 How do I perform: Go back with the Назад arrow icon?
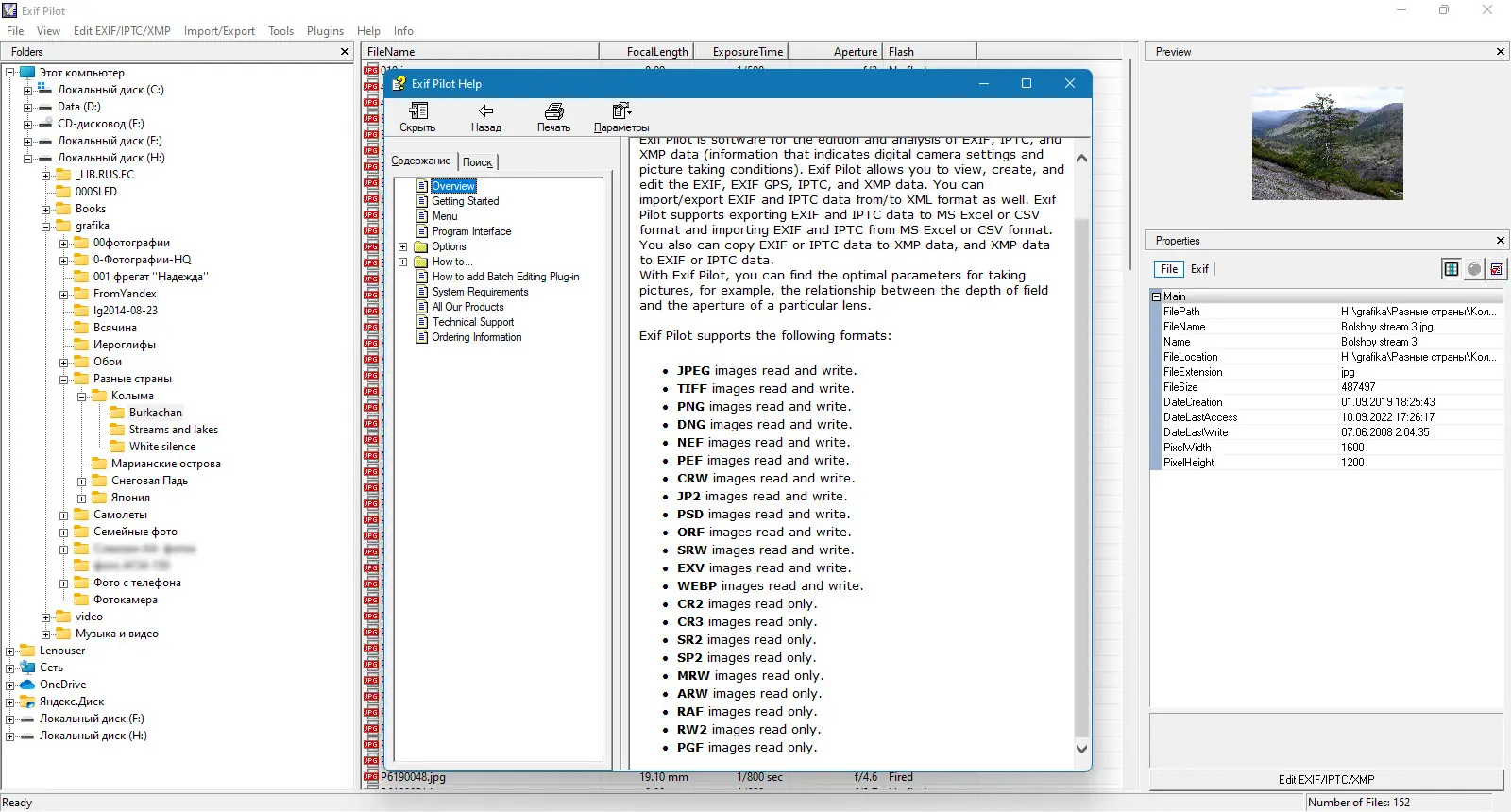click(485, 111)
